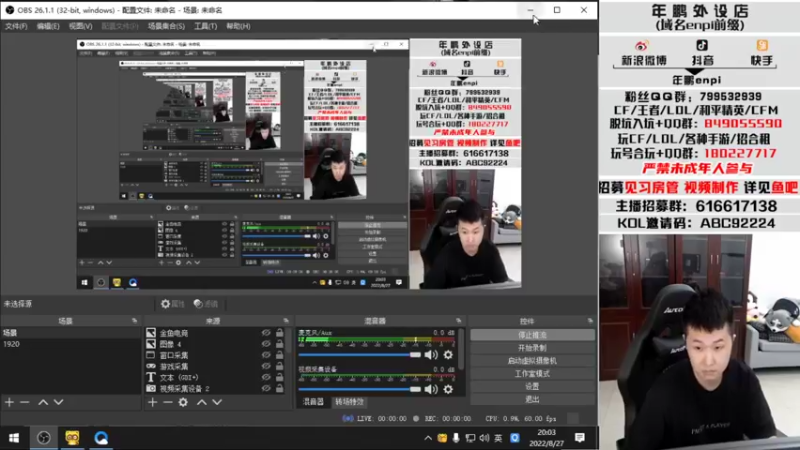Click the 视频采集设备 volume slider
The height and width of the screenshot is (450, 800).
pos(360,389)
